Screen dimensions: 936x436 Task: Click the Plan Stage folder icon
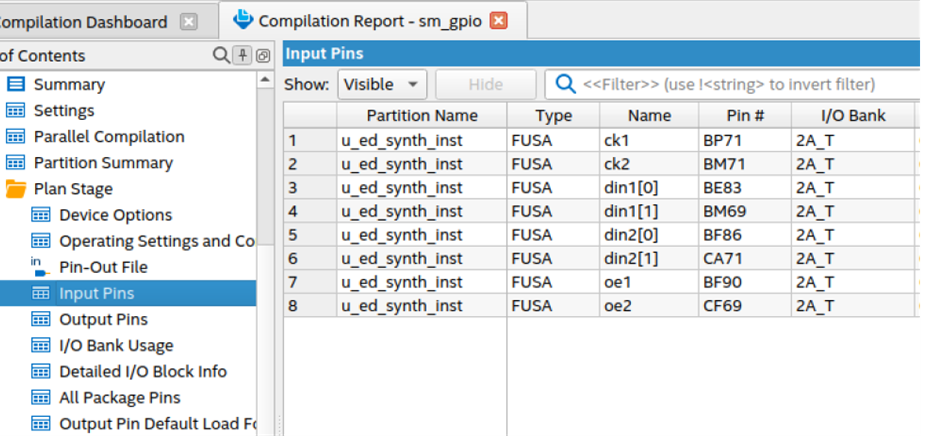pos(16,189)
